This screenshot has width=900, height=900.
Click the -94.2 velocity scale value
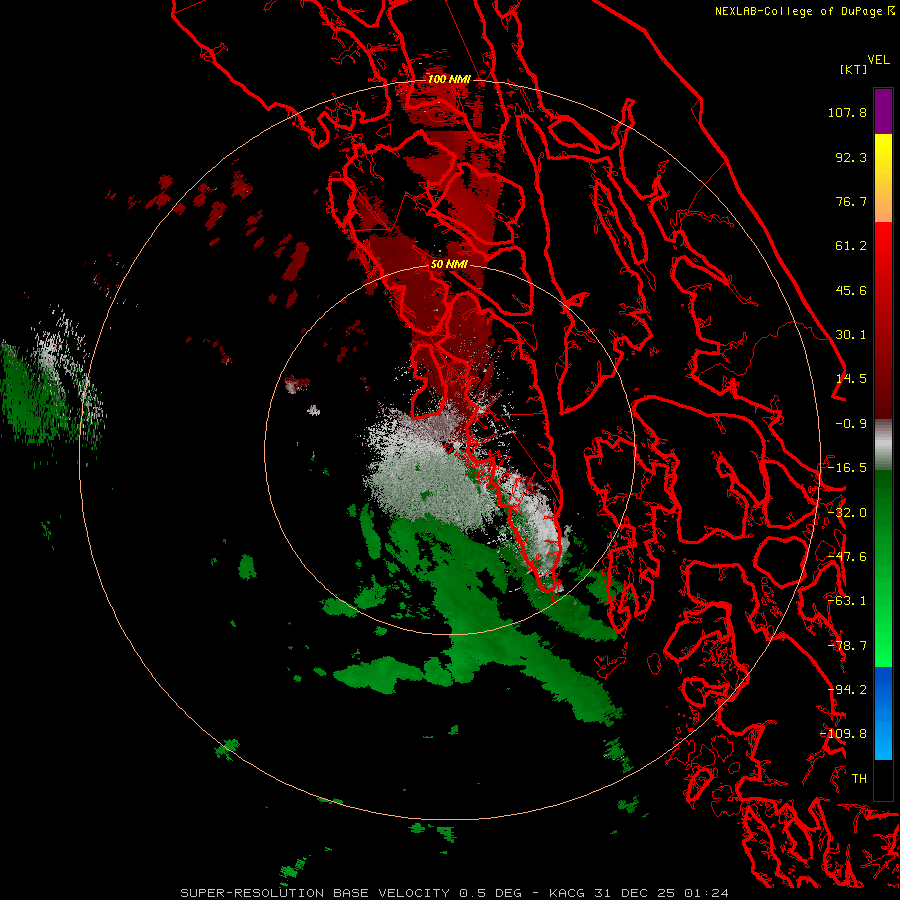pyautogui.click(x=847, y=690)
